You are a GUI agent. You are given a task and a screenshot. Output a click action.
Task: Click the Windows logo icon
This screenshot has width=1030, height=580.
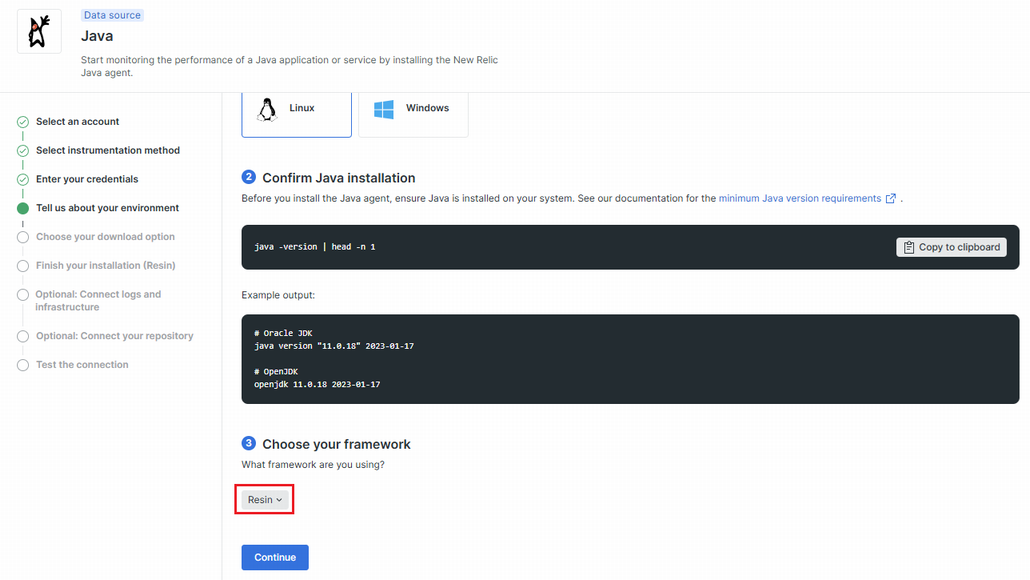point(384,109)
